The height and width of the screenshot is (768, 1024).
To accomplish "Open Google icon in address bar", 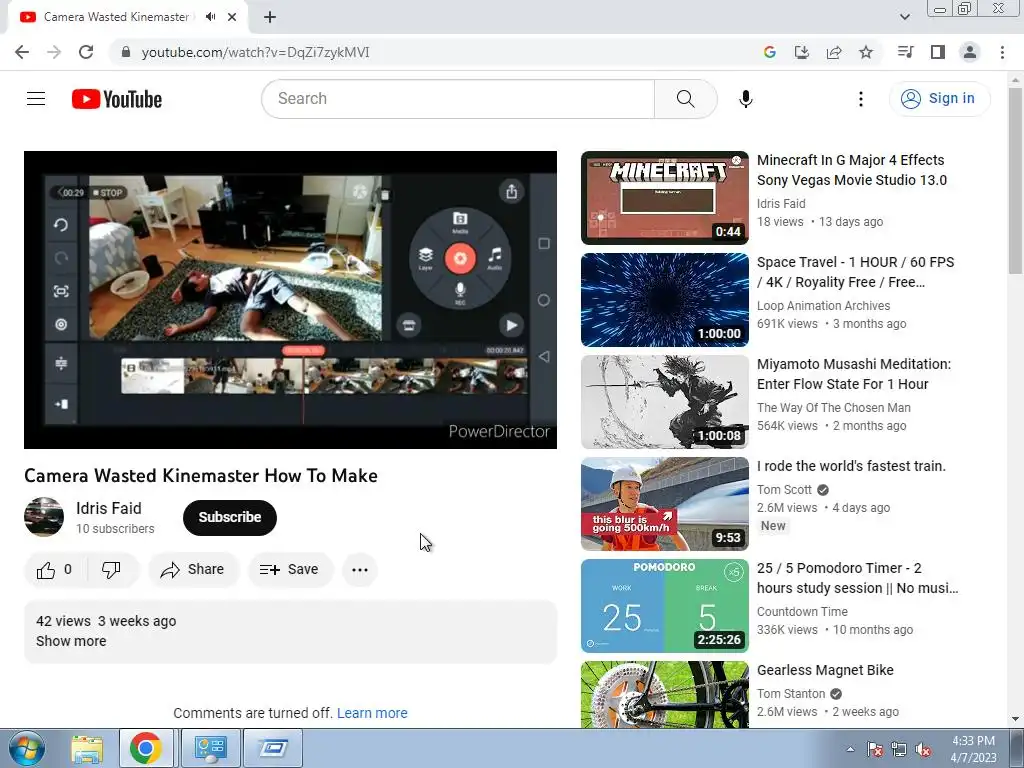I will click(x=770, y=52).
